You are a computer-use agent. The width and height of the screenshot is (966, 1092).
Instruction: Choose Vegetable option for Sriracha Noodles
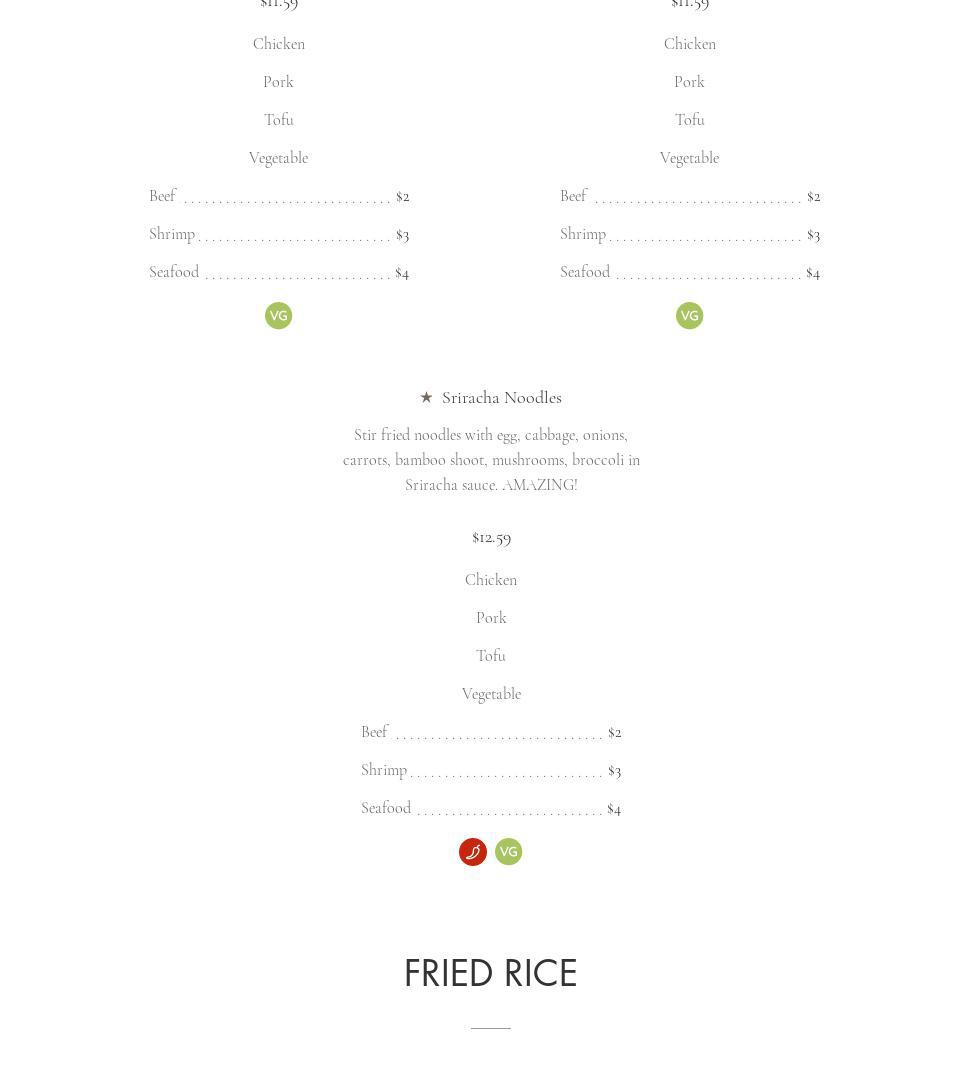point(491,694)
